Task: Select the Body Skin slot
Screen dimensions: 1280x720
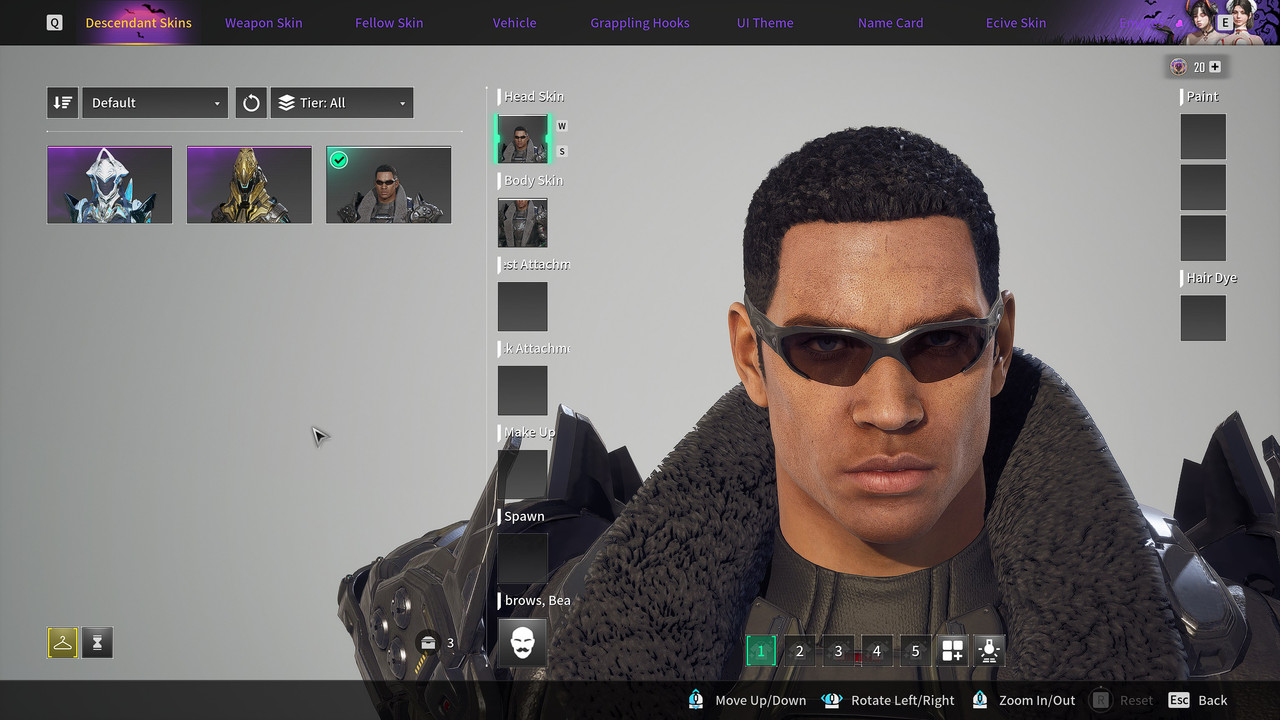Action: point(523,223)
